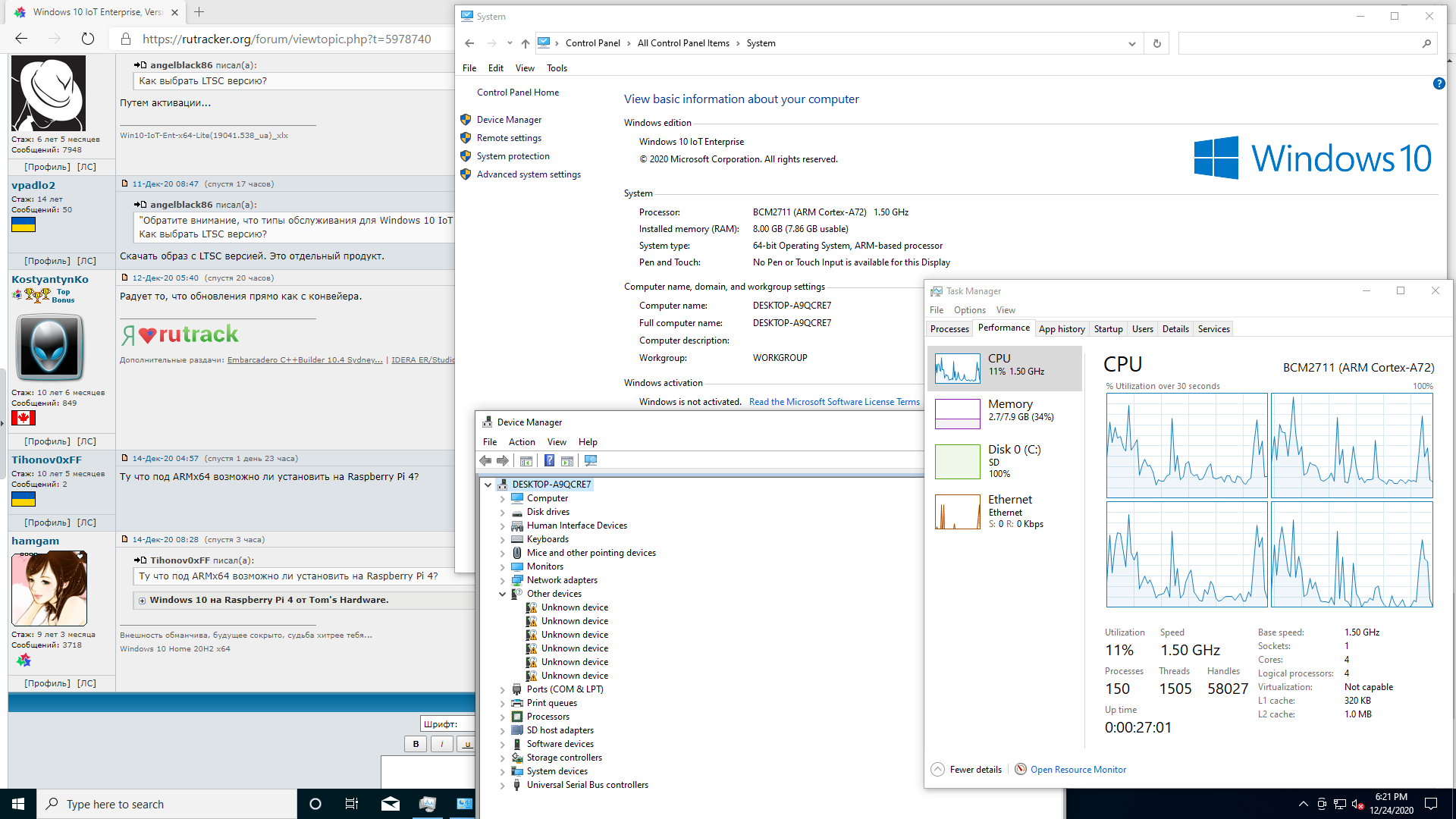Click Open Resource Monitor icon
Image resolution: width=1456 pixels, height=819 pixels.
(1021, 770)
